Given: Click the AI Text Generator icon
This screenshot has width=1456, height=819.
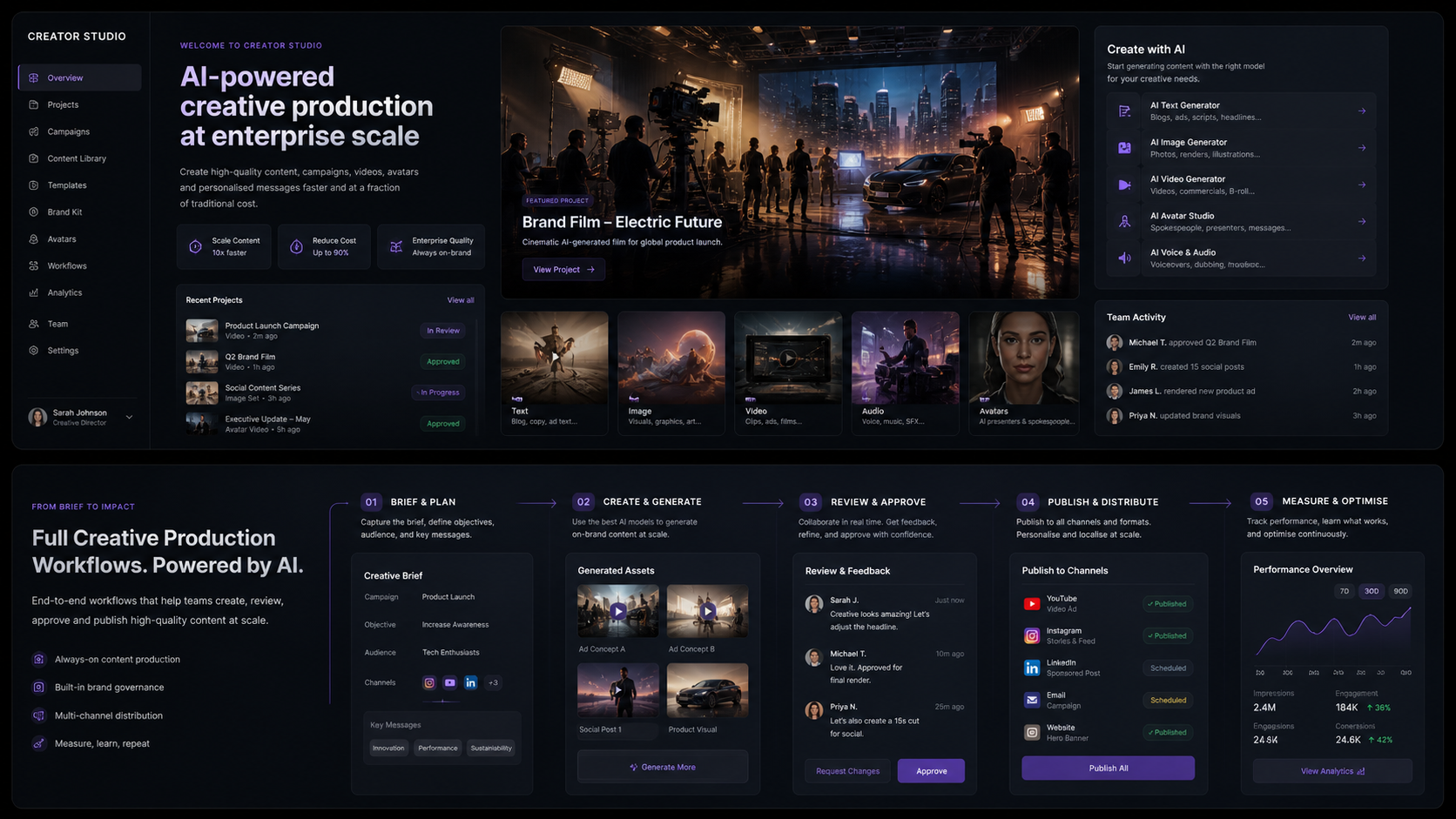Looking at the screenshot, I should point(1125,111).
